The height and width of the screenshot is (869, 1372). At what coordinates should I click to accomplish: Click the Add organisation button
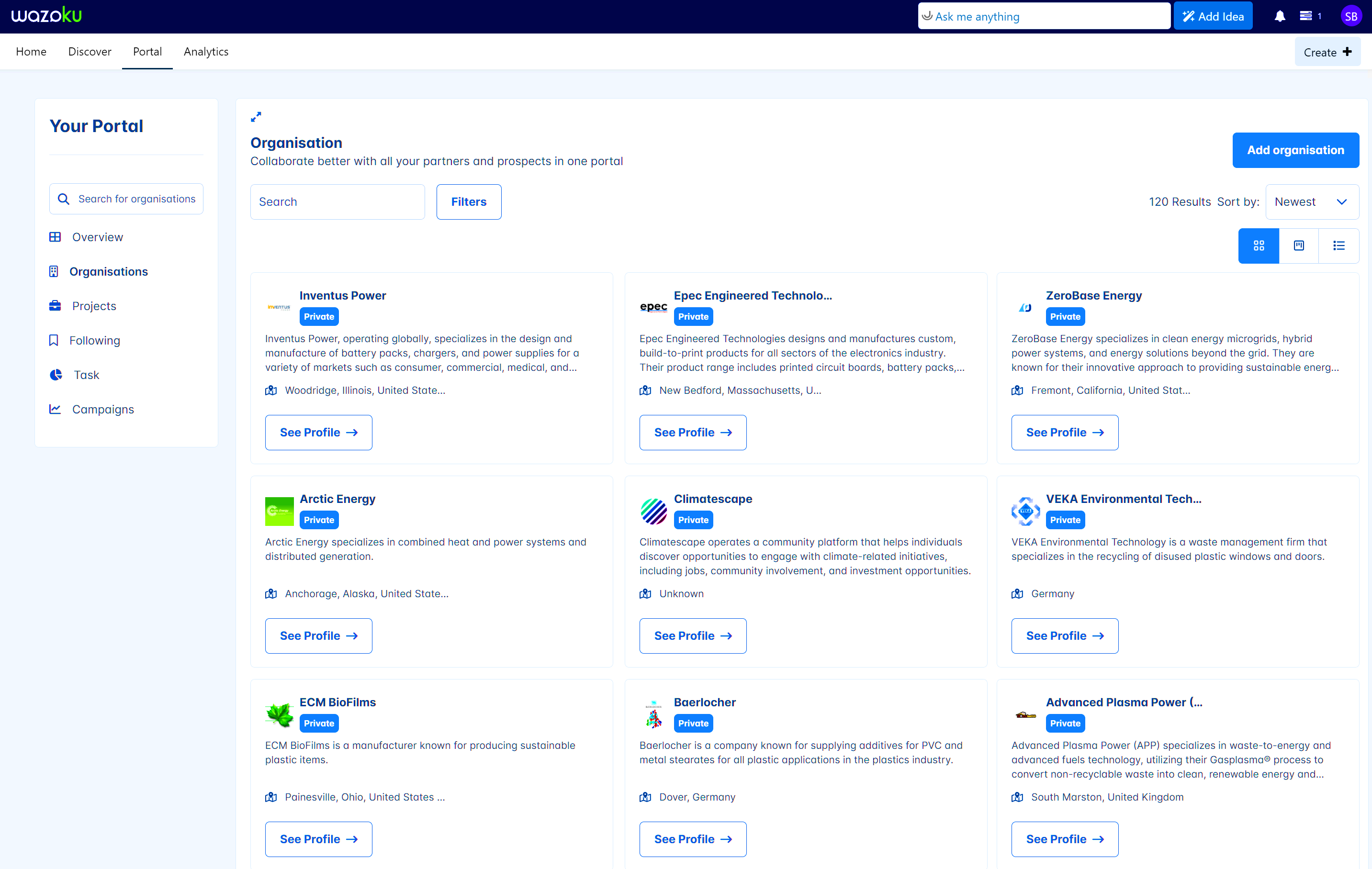click(1295, 150)
